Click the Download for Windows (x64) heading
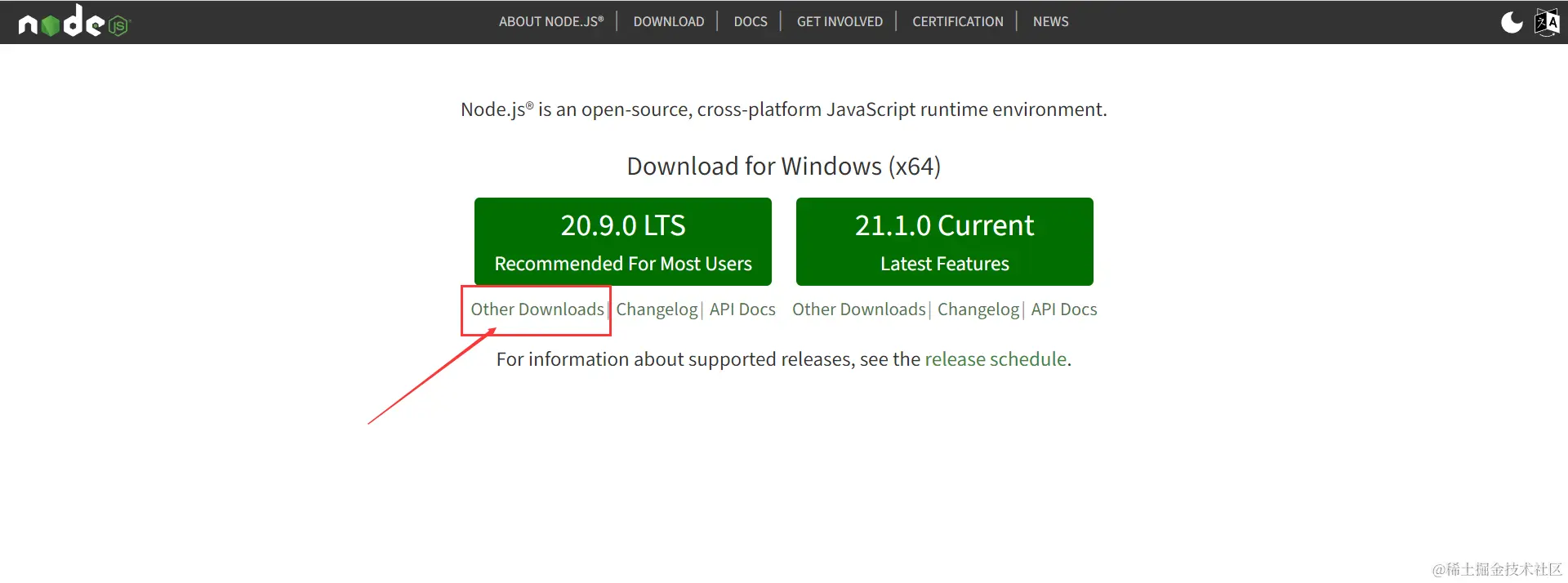This screenshot has width=1568, height=583. coord(783,167)
